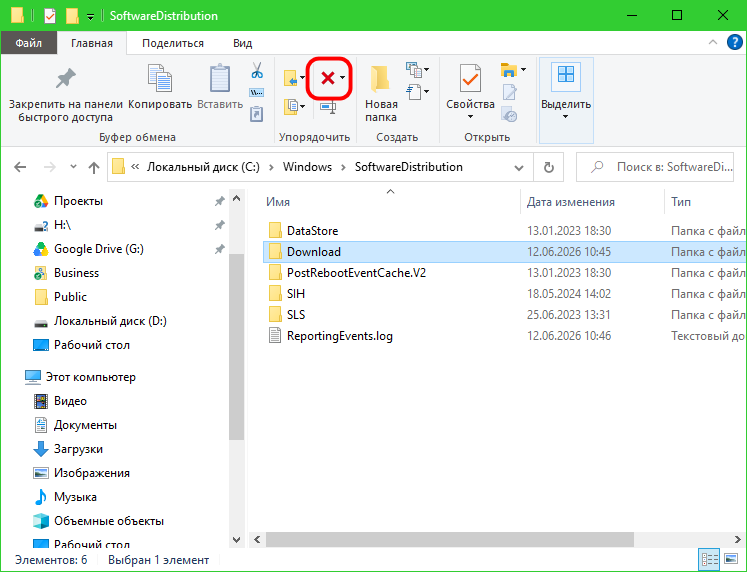
Task: Open the delete options dropdown arrow
Action: (x=343, y=78)
